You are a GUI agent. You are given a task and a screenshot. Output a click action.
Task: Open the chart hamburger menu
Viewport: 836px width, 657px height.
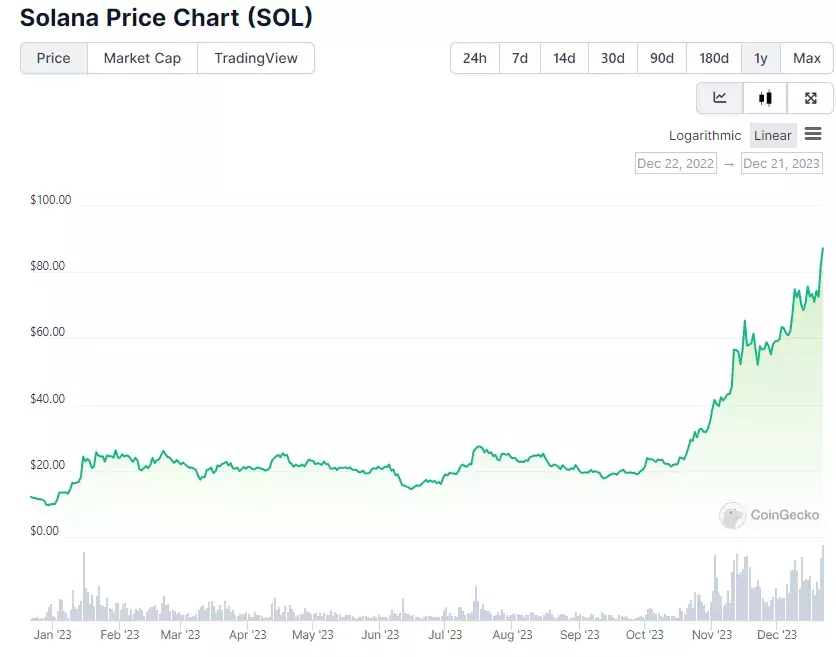click(813, 133)
